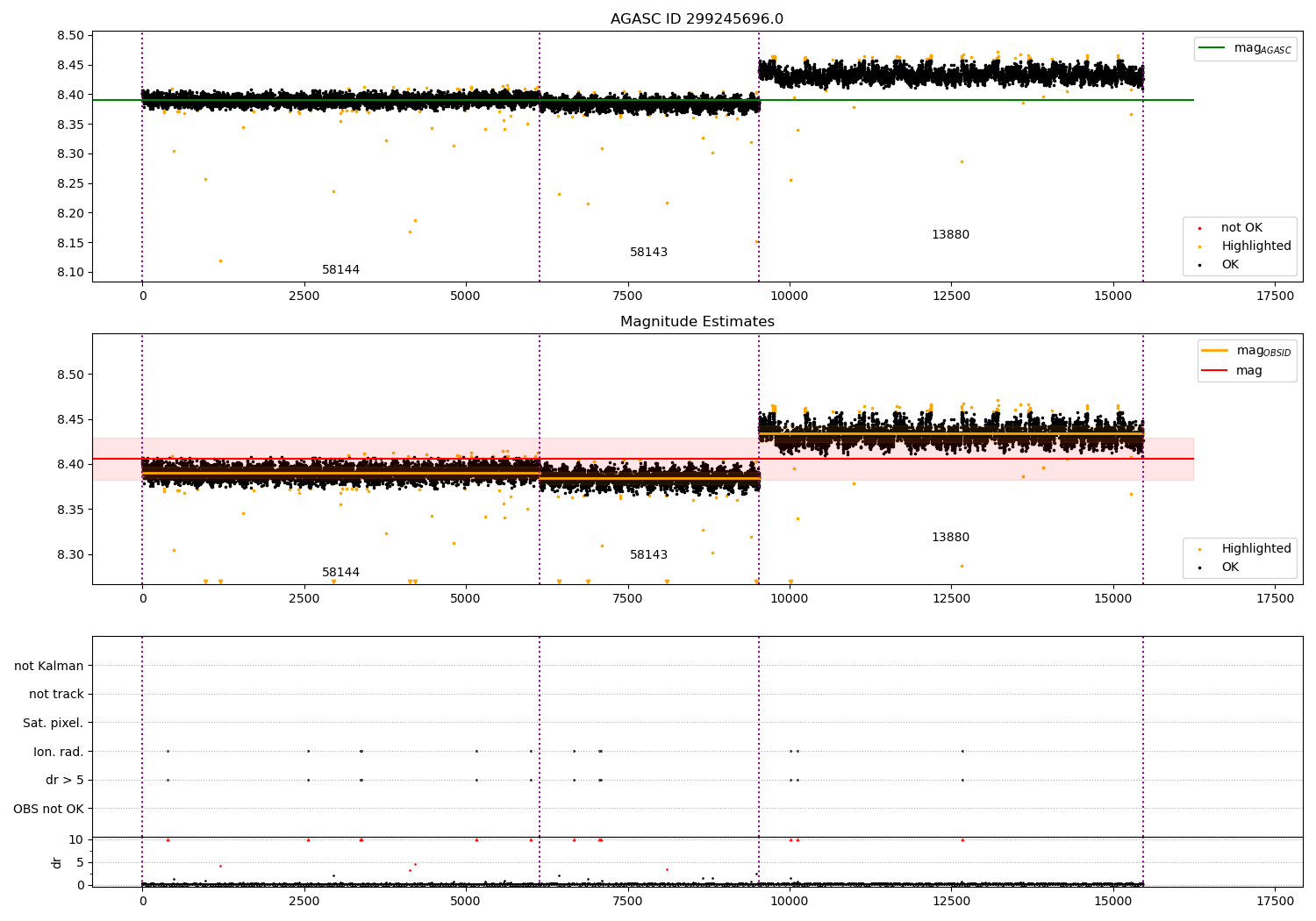Click the 8.50 tick label on the top plot

70,36
